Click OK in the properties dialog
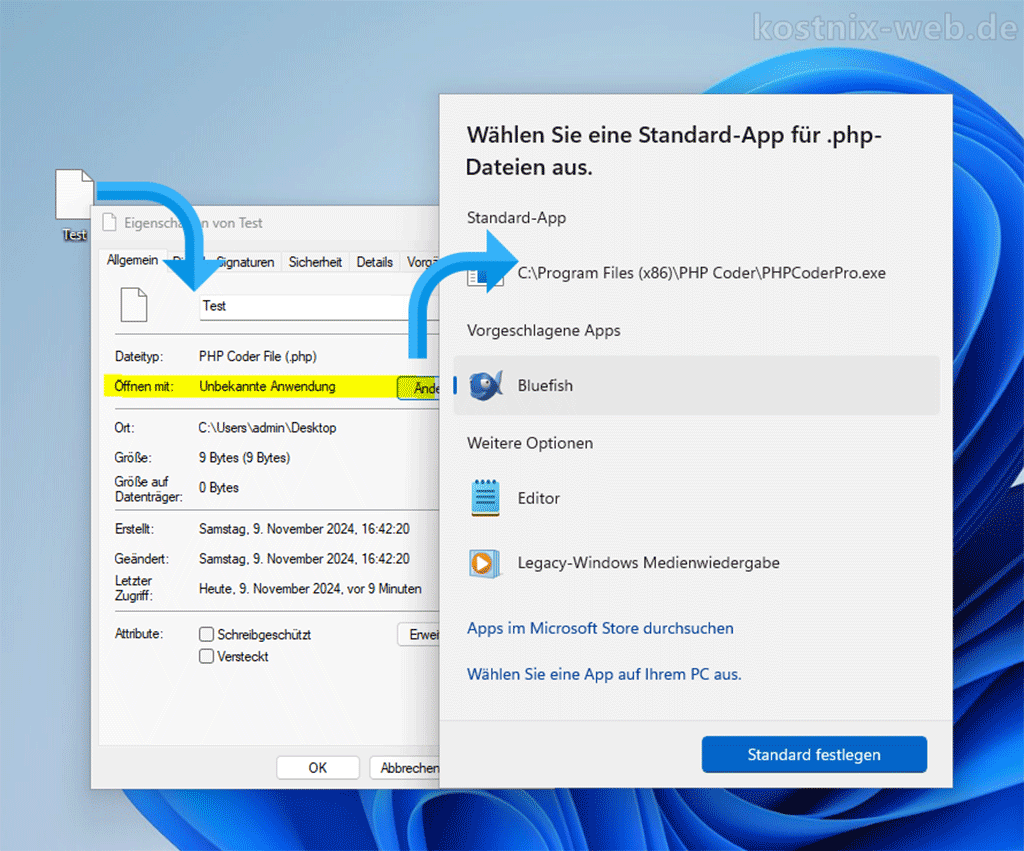This screenshot has width=1024, height=851. click(x=317, y=767)
